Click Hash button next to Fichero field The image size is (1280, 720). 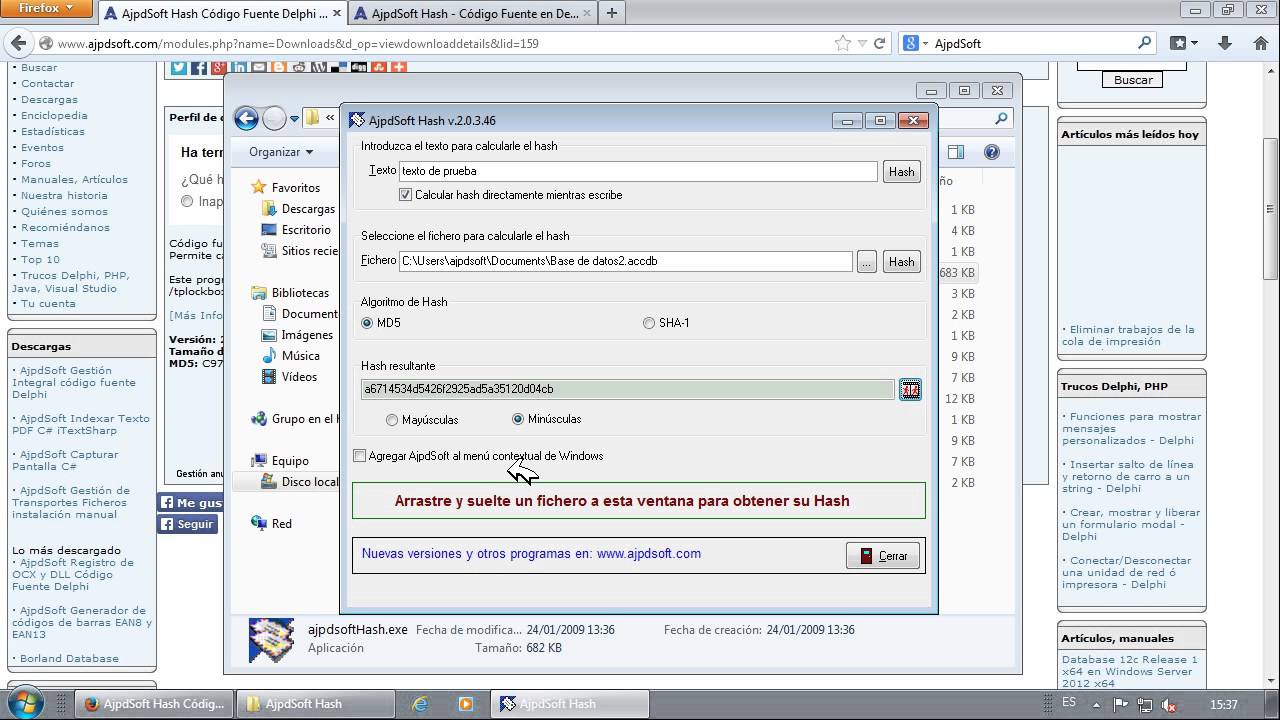click(901, 261)
